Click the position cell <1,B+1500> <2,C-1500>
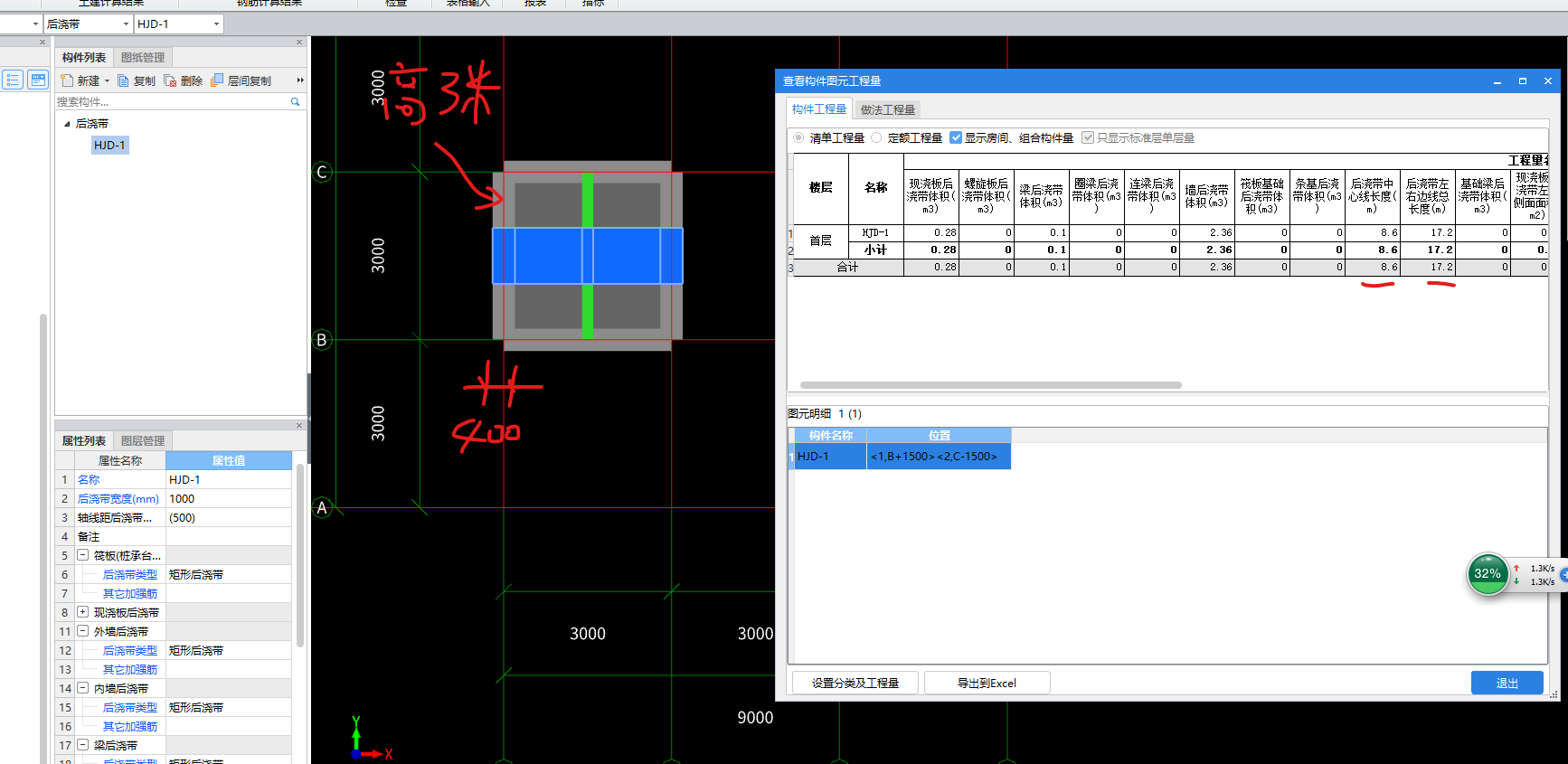The image size is (1568, 764). pos(939,457)
